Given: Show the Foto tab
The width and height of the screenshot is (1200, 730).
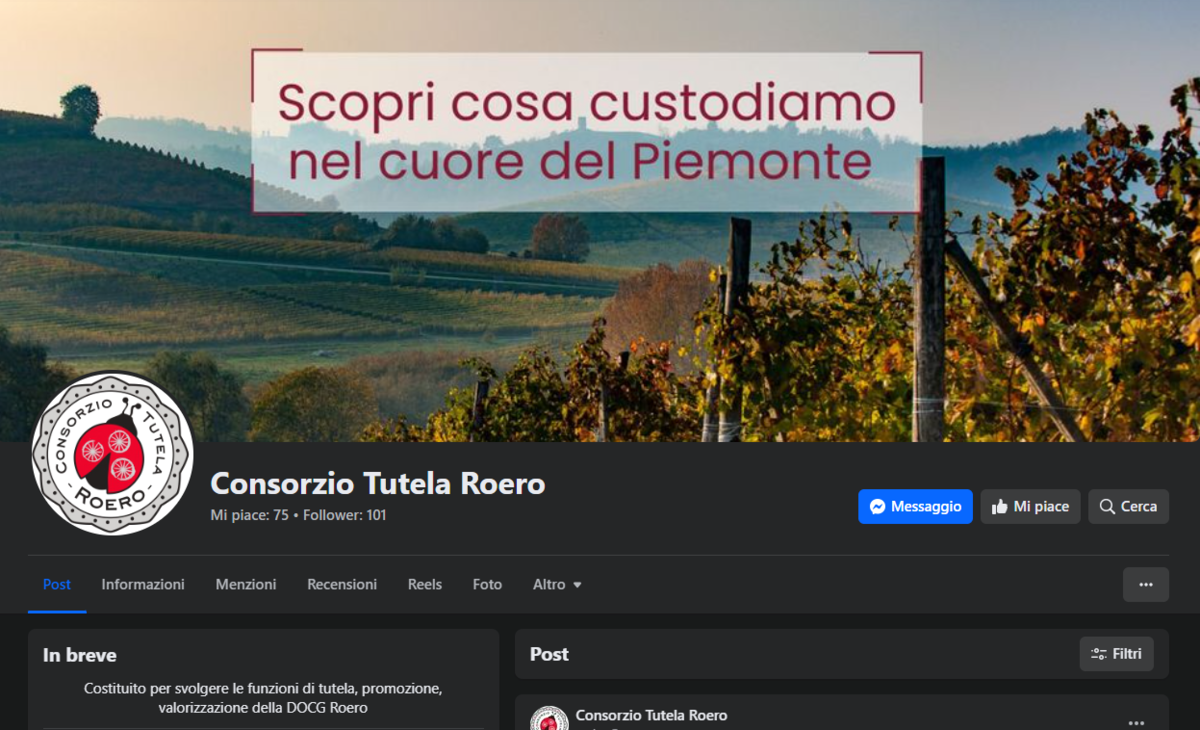Looking at the screenshot, I should pyautogui.click(x=487, y=585).
